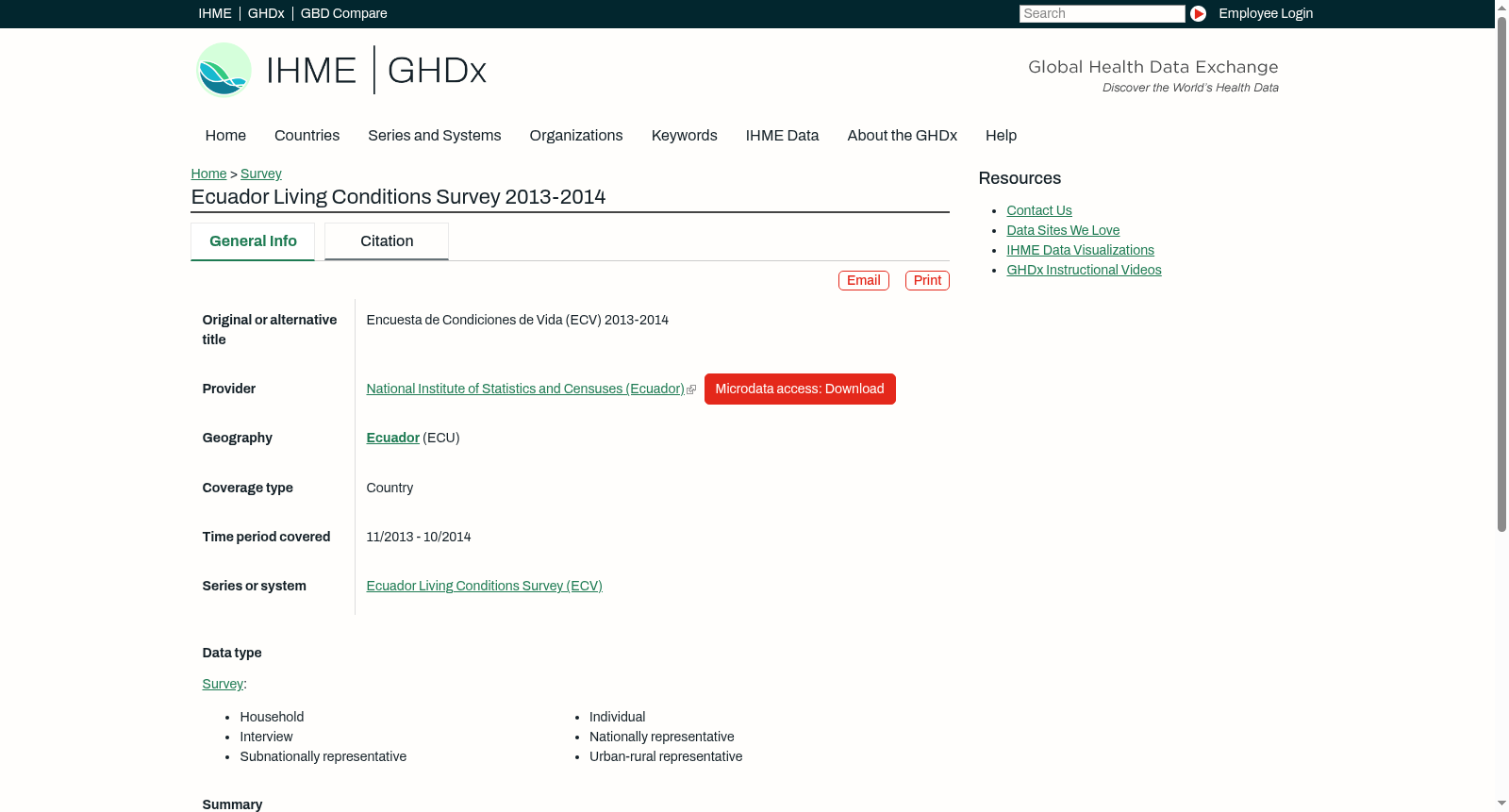Click the external link icon beside the provider
Screen dimensions: 1509x812
pyautogui.click(x=691, y=389)
